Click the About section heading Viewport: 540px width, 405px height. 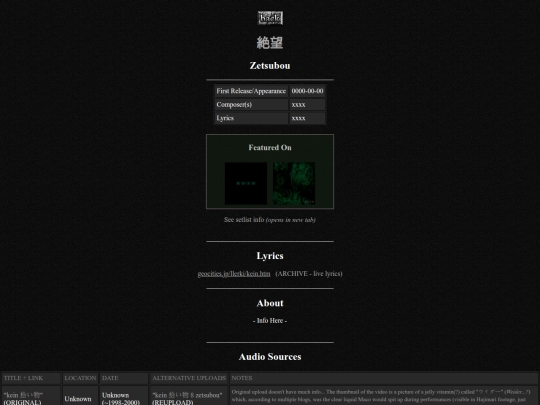[x=270, y=303]
